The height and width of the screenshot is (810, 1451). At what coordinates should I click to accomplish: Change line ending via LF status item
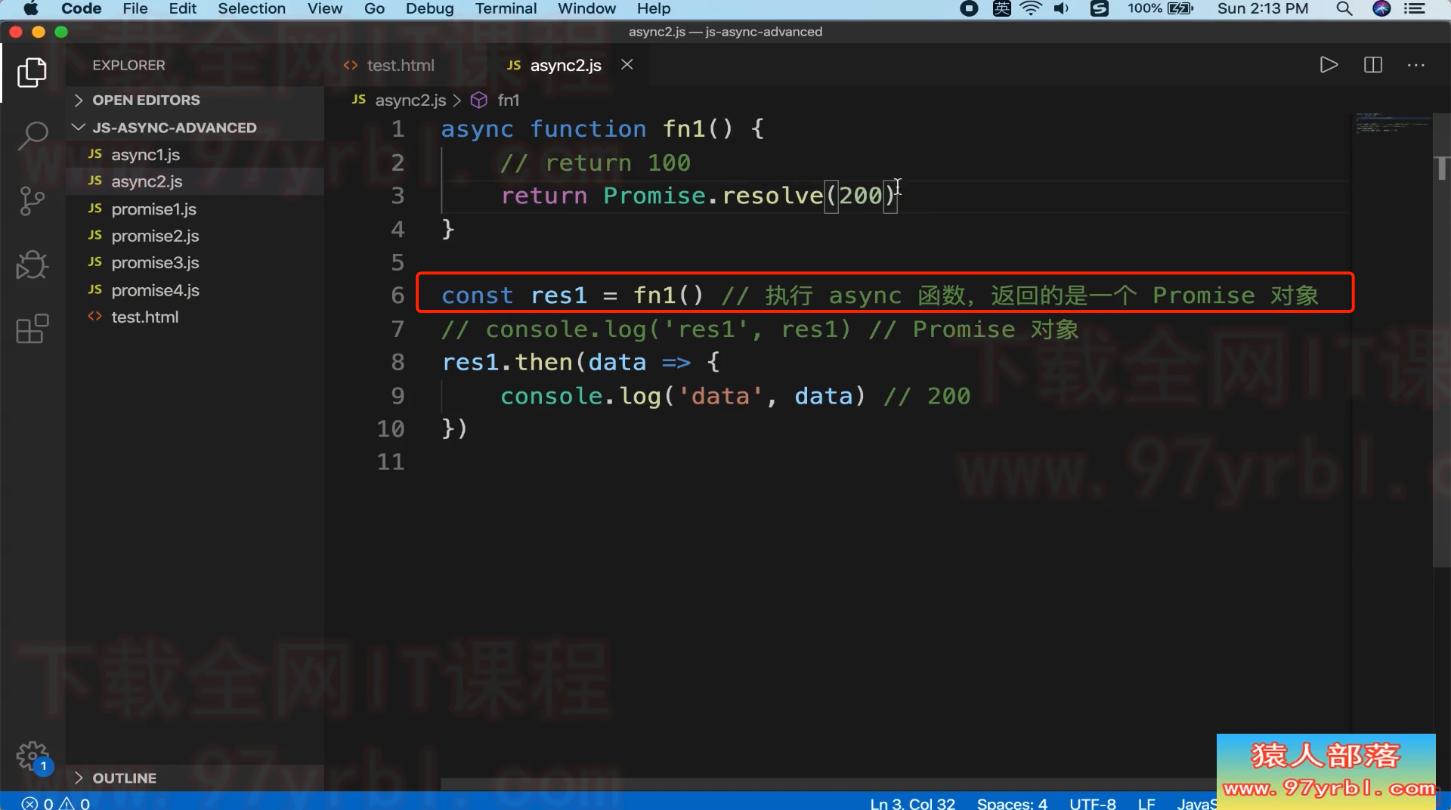pyautogui.click(x=1146, y=803)
